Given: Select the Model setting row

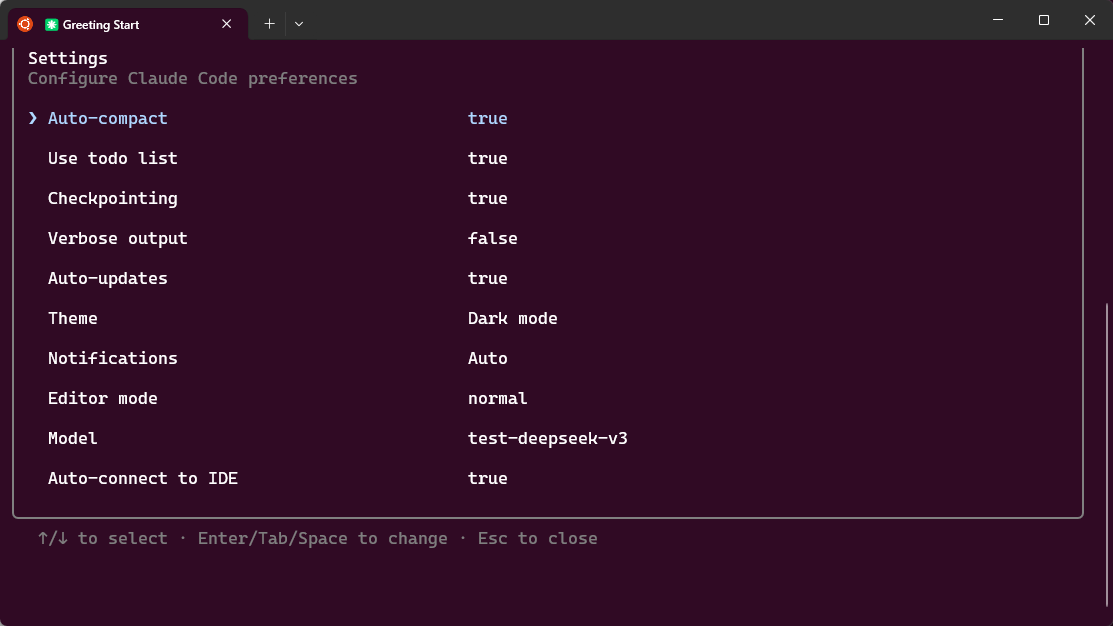Looking at the screenshot, I should pyautogui.click(x=72, y=438).
